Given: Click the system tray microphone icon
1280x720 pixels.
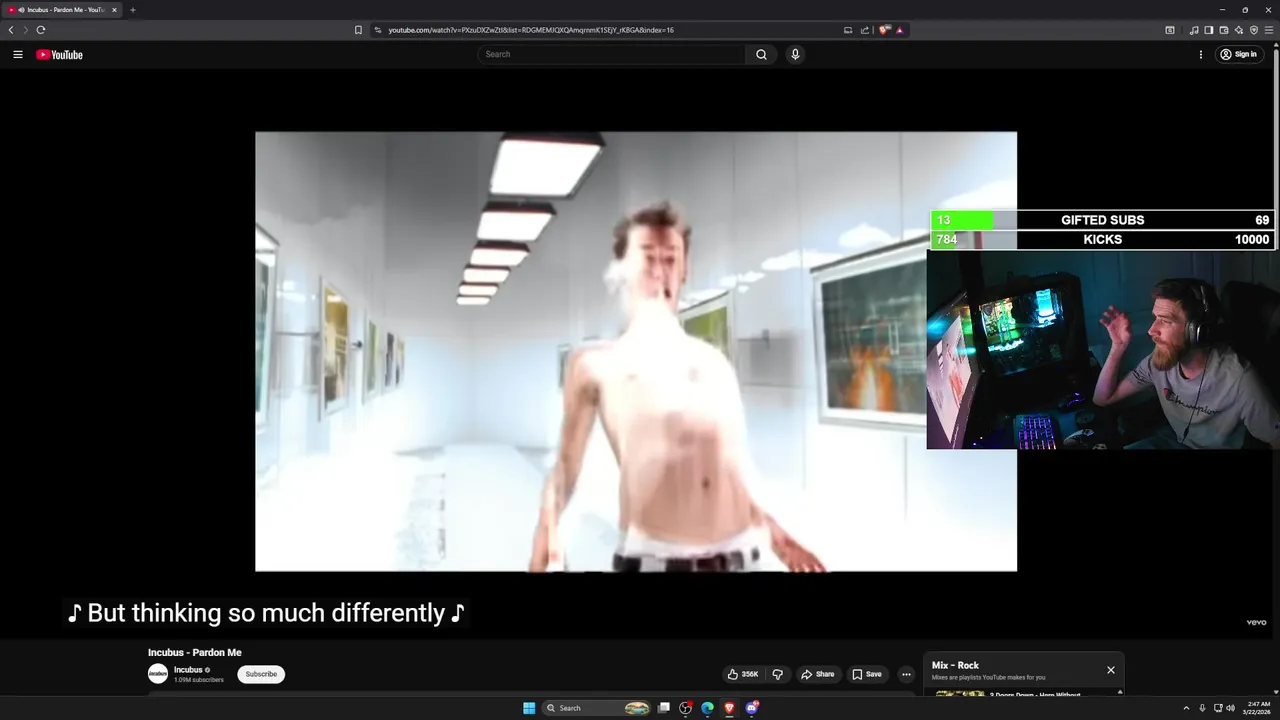Looking at the screenshot, I should point(1202,708).
